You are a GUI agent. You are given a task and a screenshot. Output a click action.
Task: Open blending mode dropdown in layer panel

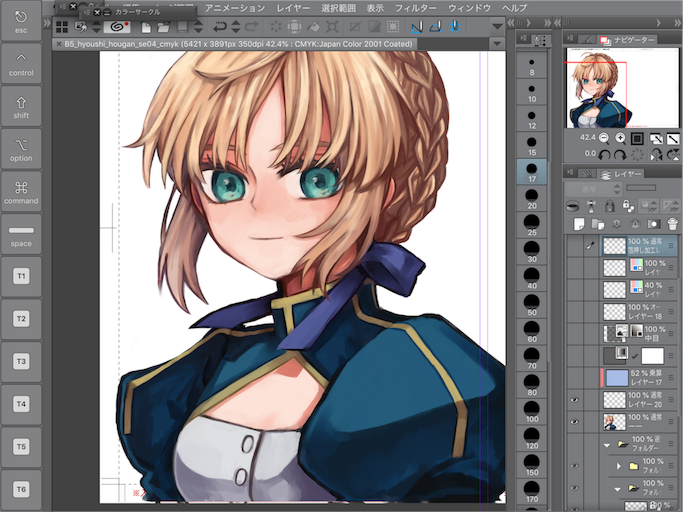pyautogui.click(x=593, y=189)
